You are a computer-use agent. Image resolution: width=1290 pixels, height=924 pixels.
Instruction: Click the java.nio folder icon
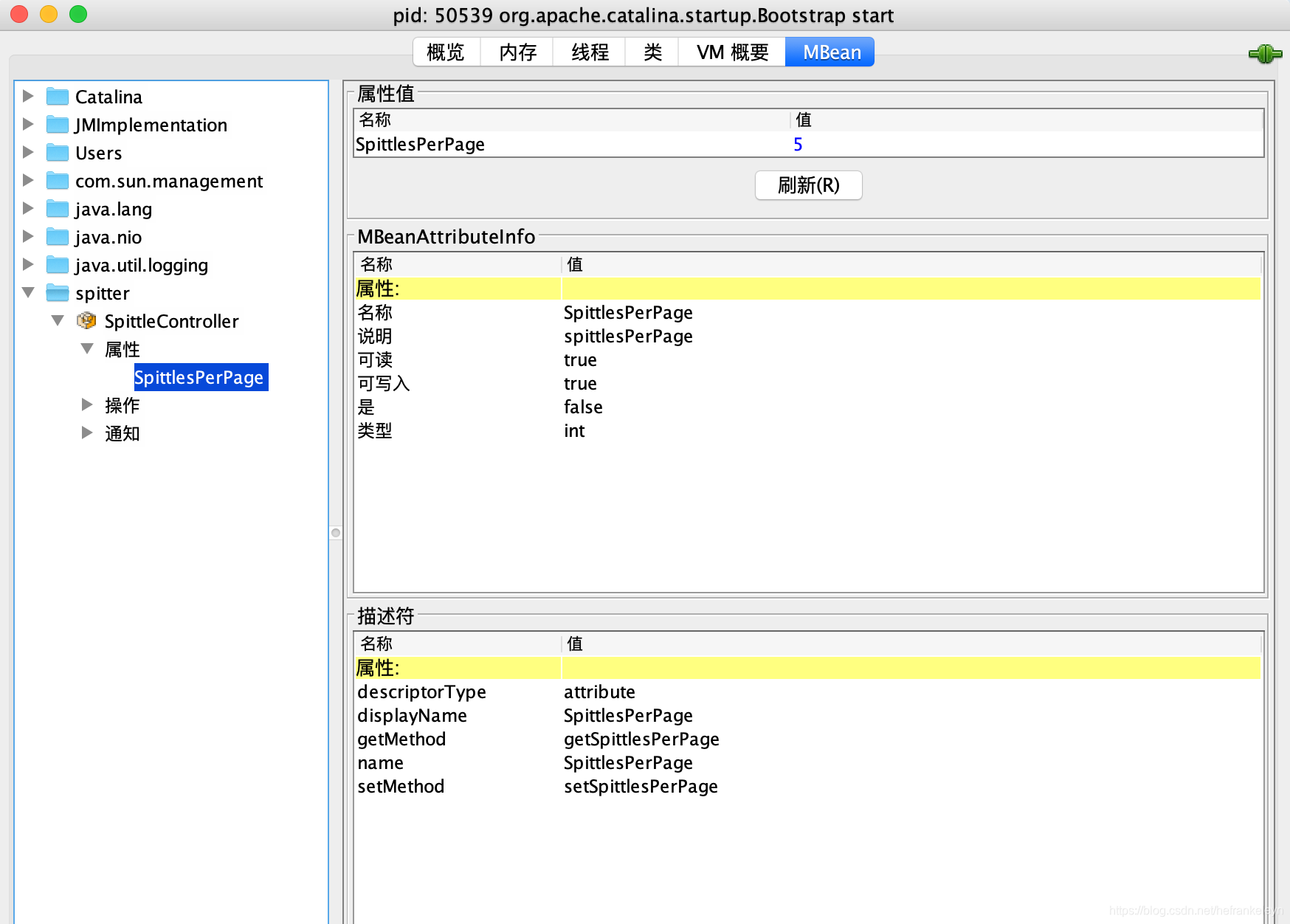pos(58,237)
